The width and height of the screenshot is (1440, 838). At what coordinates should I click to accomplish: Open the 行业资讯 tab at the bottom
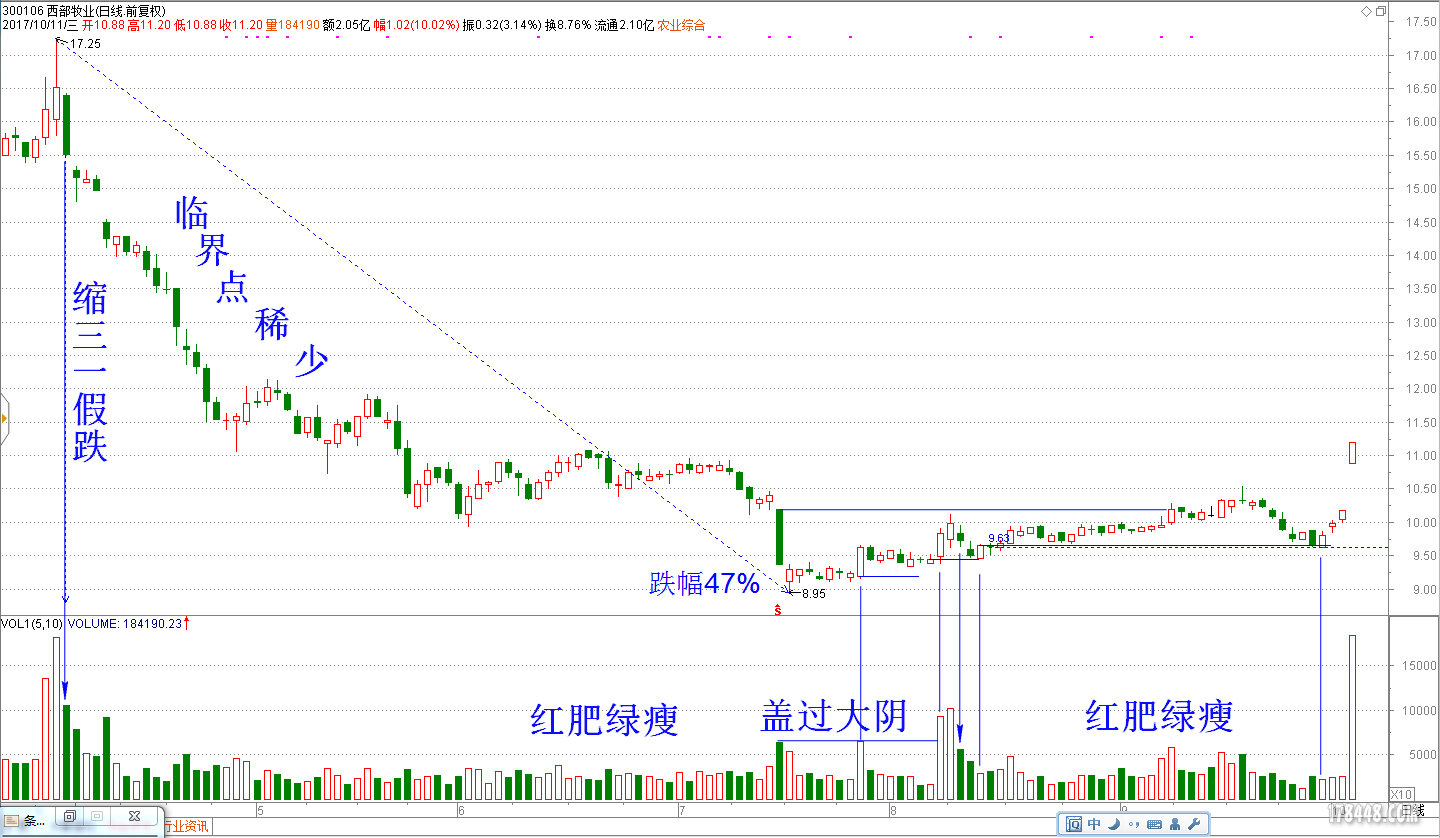click(186, 826)
